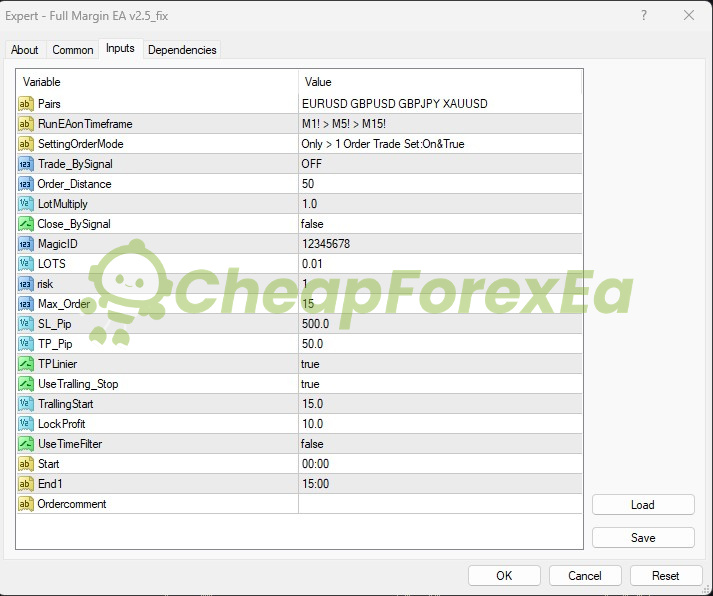Click the double-type icon beside SL_Pip
Viewport: 713px width, 596px height.
coord(26,324)
